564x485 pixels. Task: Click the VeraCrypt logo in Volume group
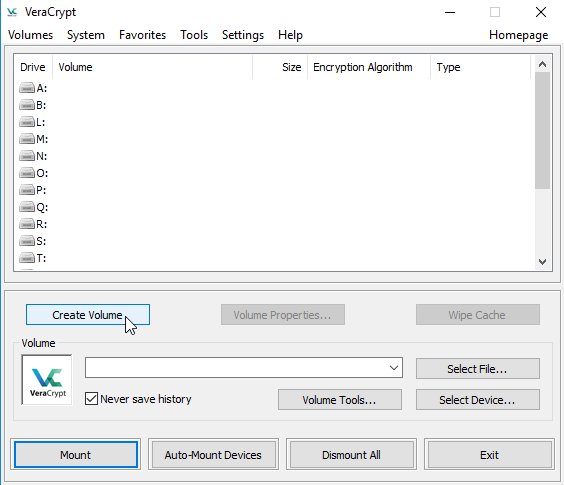(47, 380)
